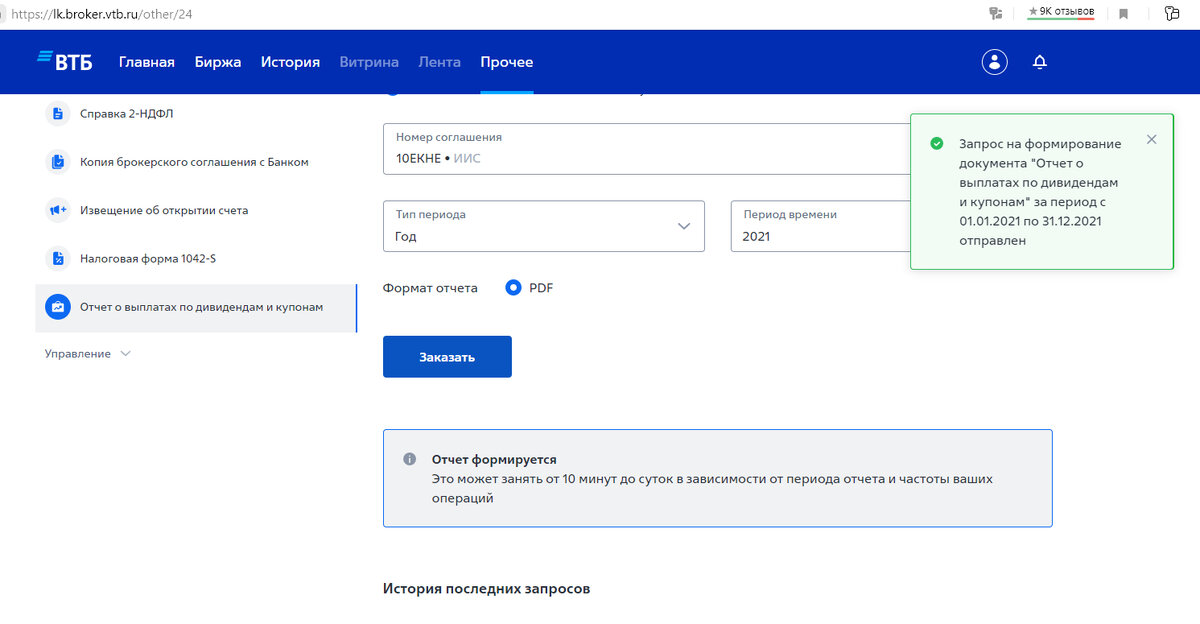Click the broker agreement copy icon

point(57,162)
